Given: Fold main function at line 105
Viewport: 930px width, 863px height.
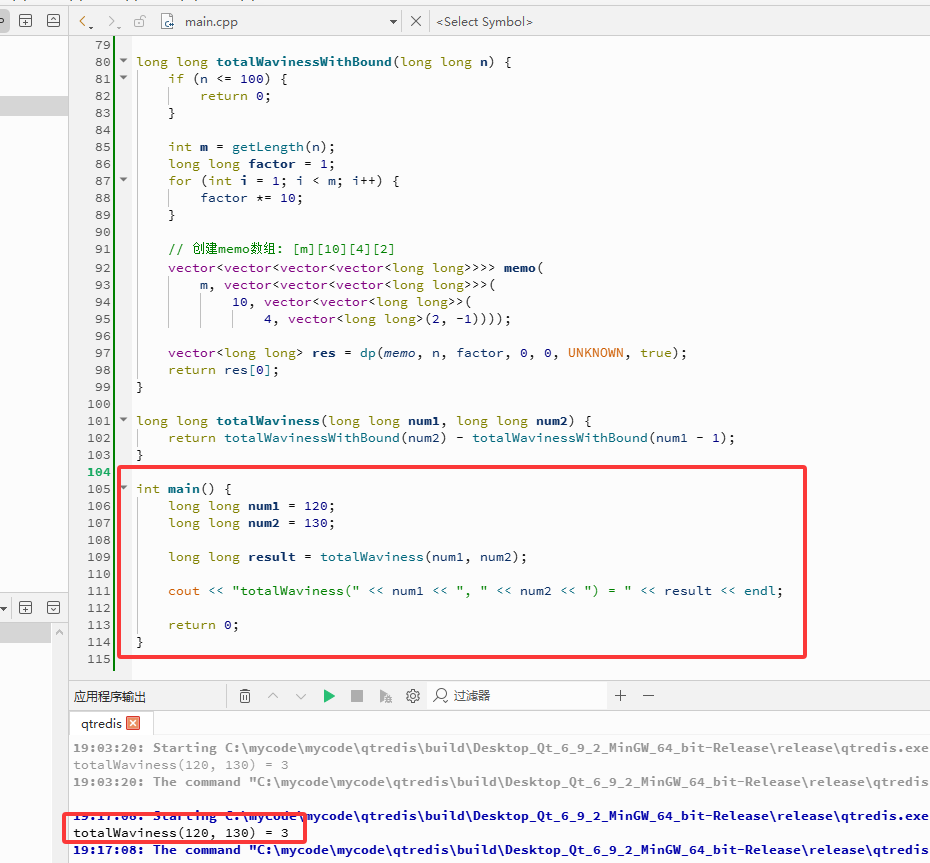Looking at the screenshot, I should tap(124, 488).
